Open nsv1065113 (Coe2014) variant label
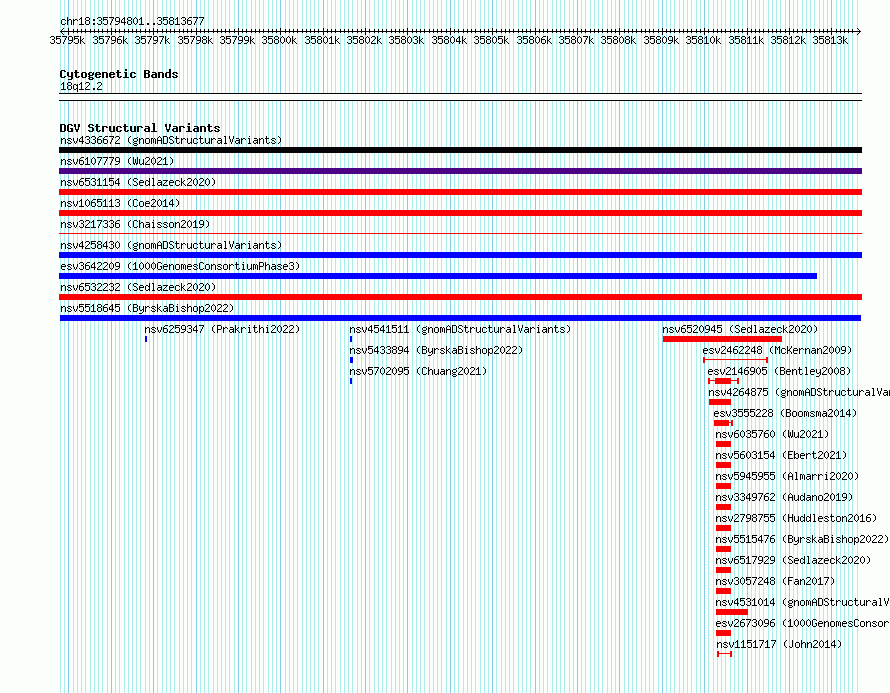890x693 pixels. click(x=120, y=203)
